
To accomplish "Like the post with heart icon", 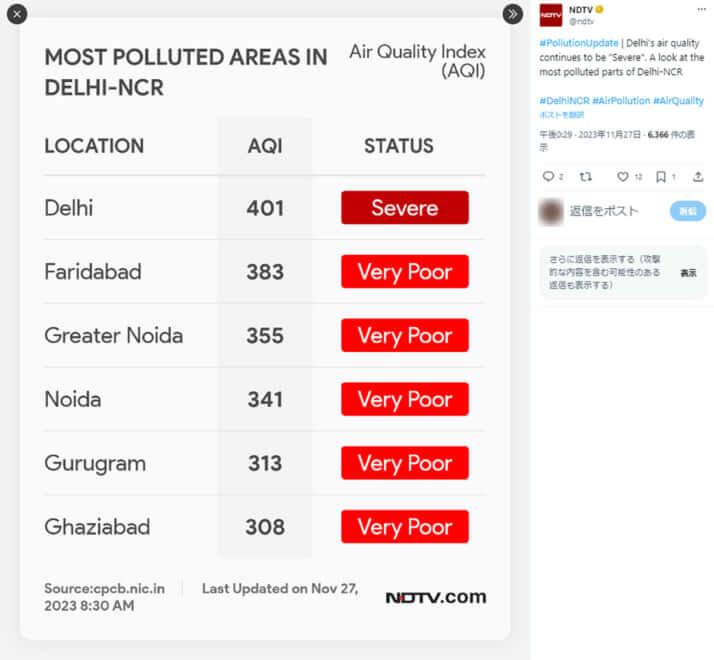I will [x=622, y=176].
